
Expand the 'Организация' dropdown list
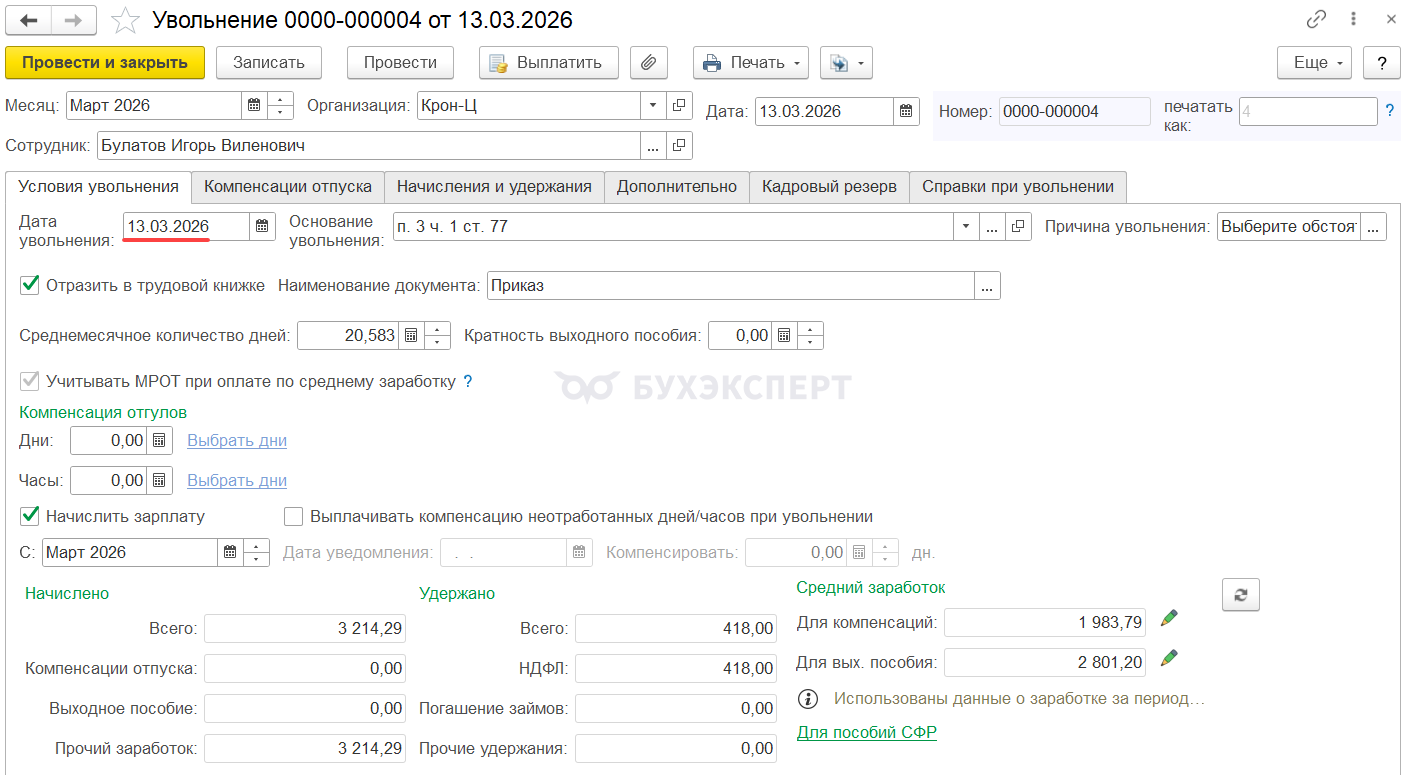click(653, 105)
